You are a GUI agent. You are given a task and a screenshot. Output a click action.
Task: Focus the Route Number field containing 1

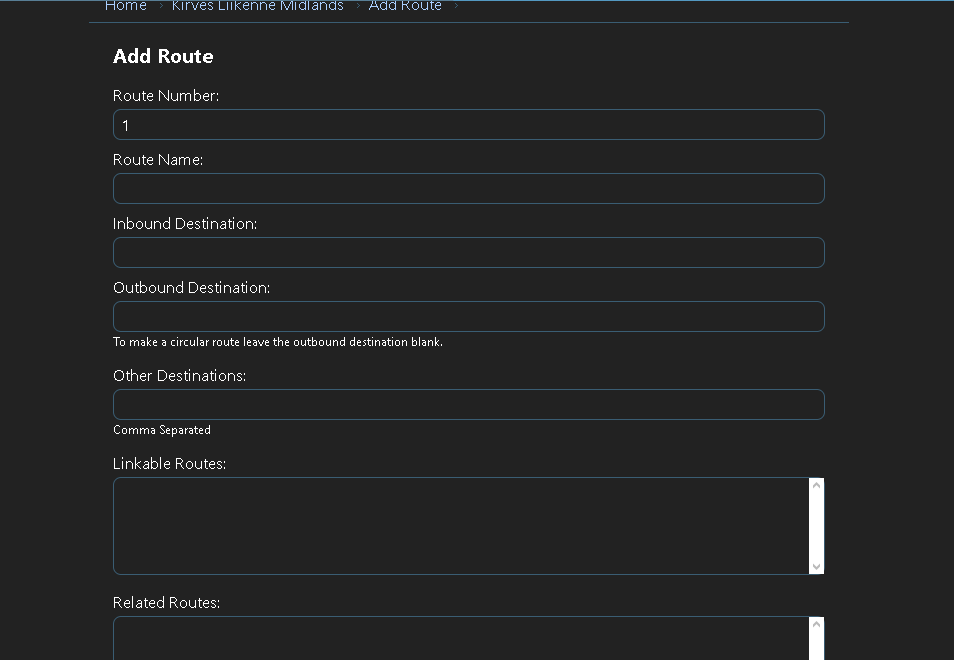468,125
